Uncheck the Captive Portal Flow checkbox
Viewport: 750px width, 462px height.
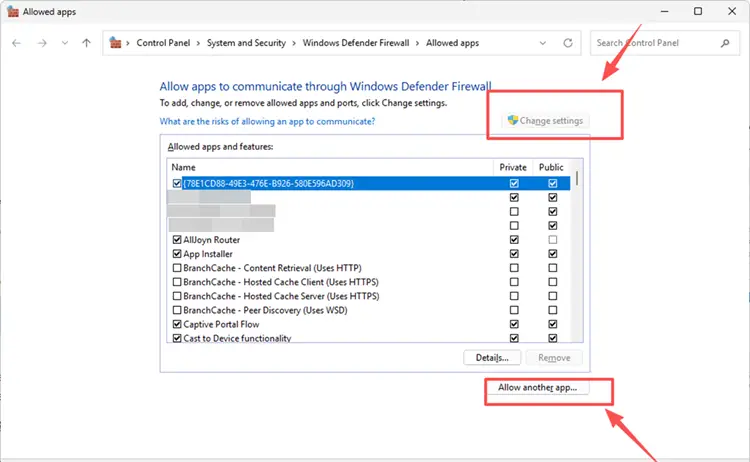click(177, 324)
